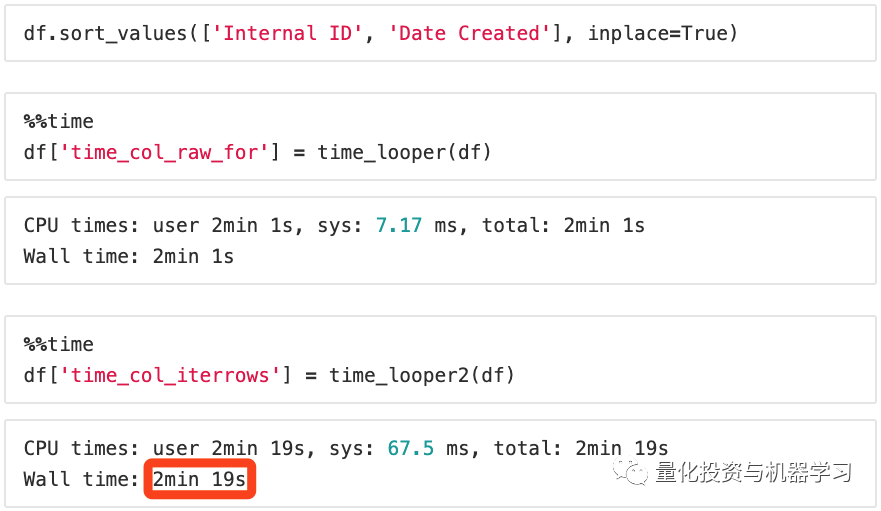Click the time_looper2(df) code cell
Image resolution: width=881 pixels, height=511 pixels.
(440, 359)
